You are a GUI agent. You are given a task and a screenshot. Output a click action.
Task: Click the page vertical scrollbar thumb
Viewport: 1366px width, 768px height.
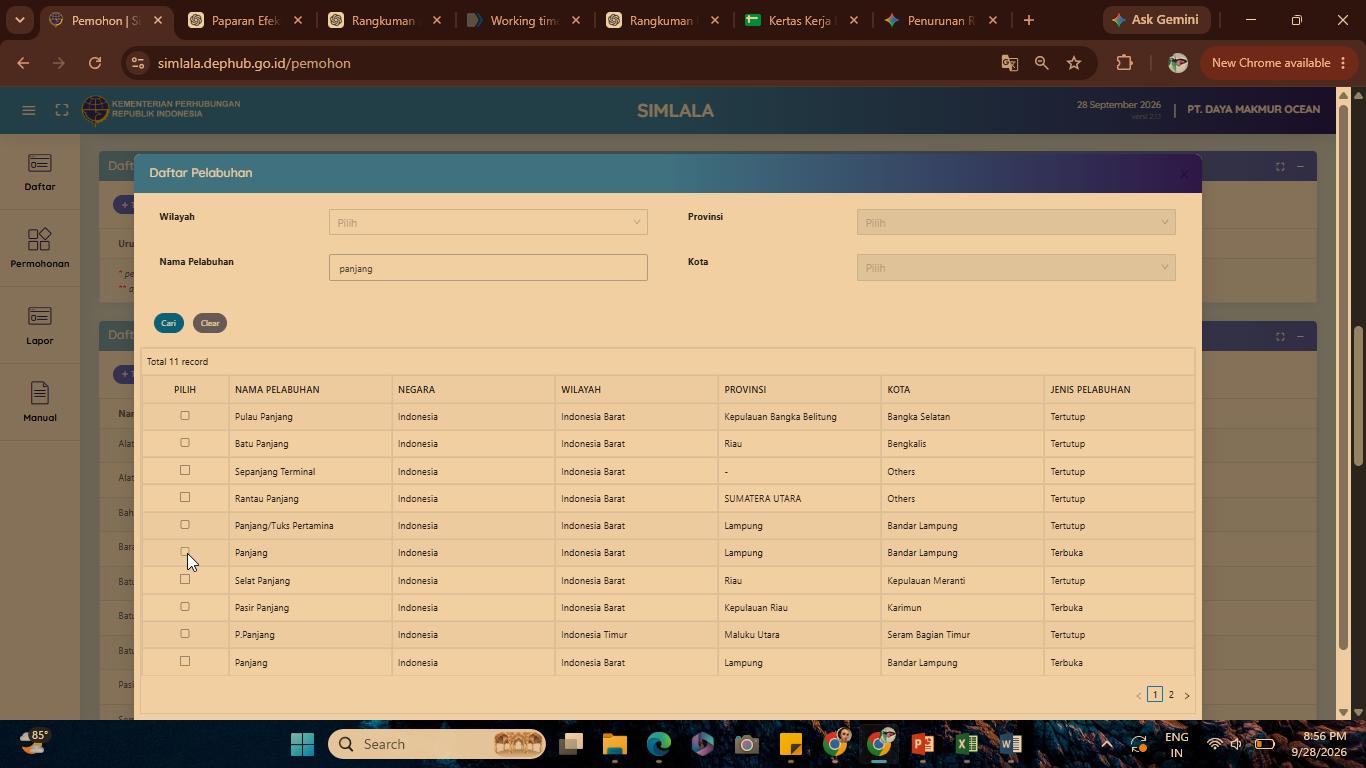(1358, 396)
